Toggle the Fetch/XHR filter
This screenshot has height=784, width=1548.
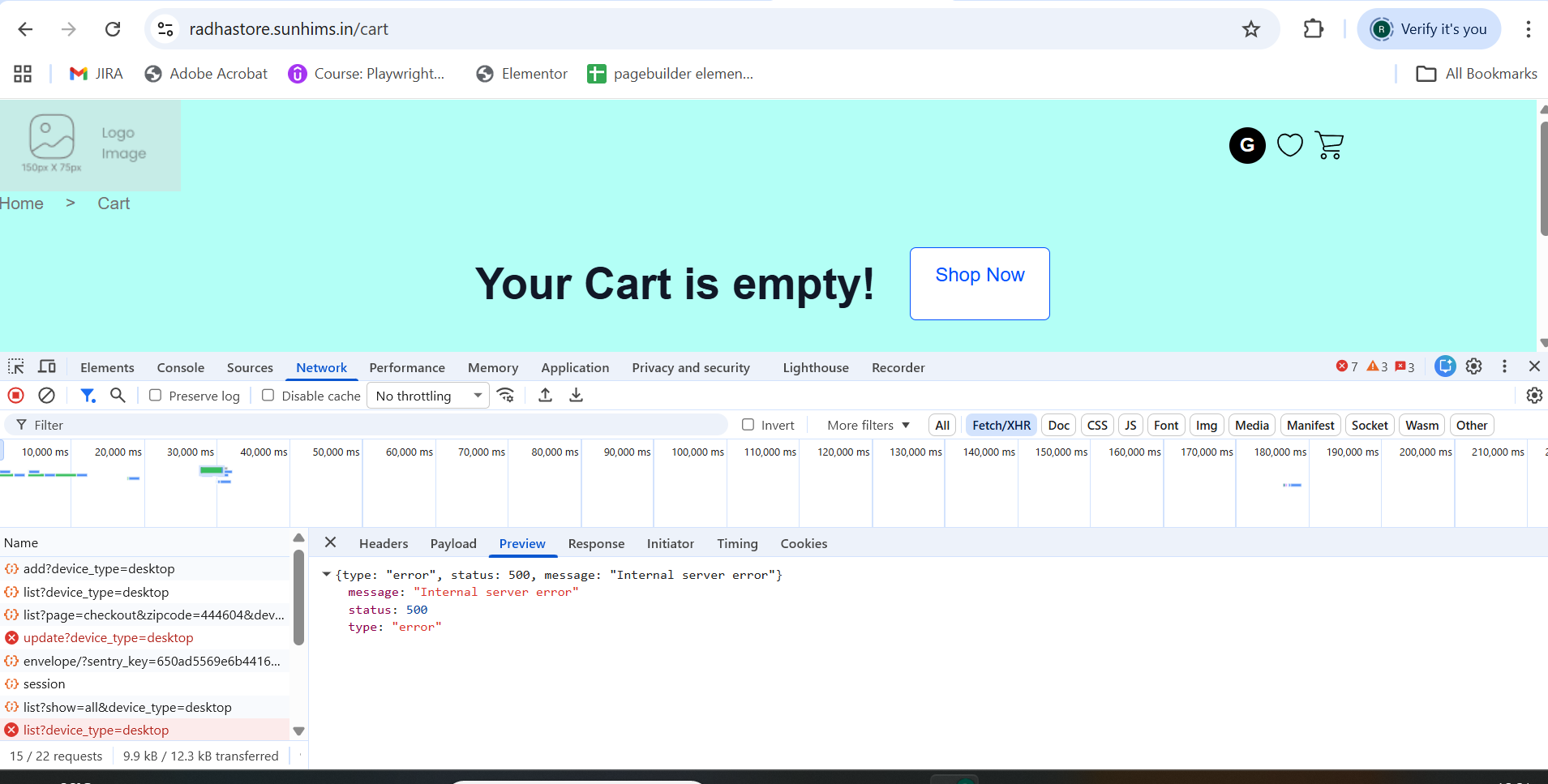[1001, 425]
